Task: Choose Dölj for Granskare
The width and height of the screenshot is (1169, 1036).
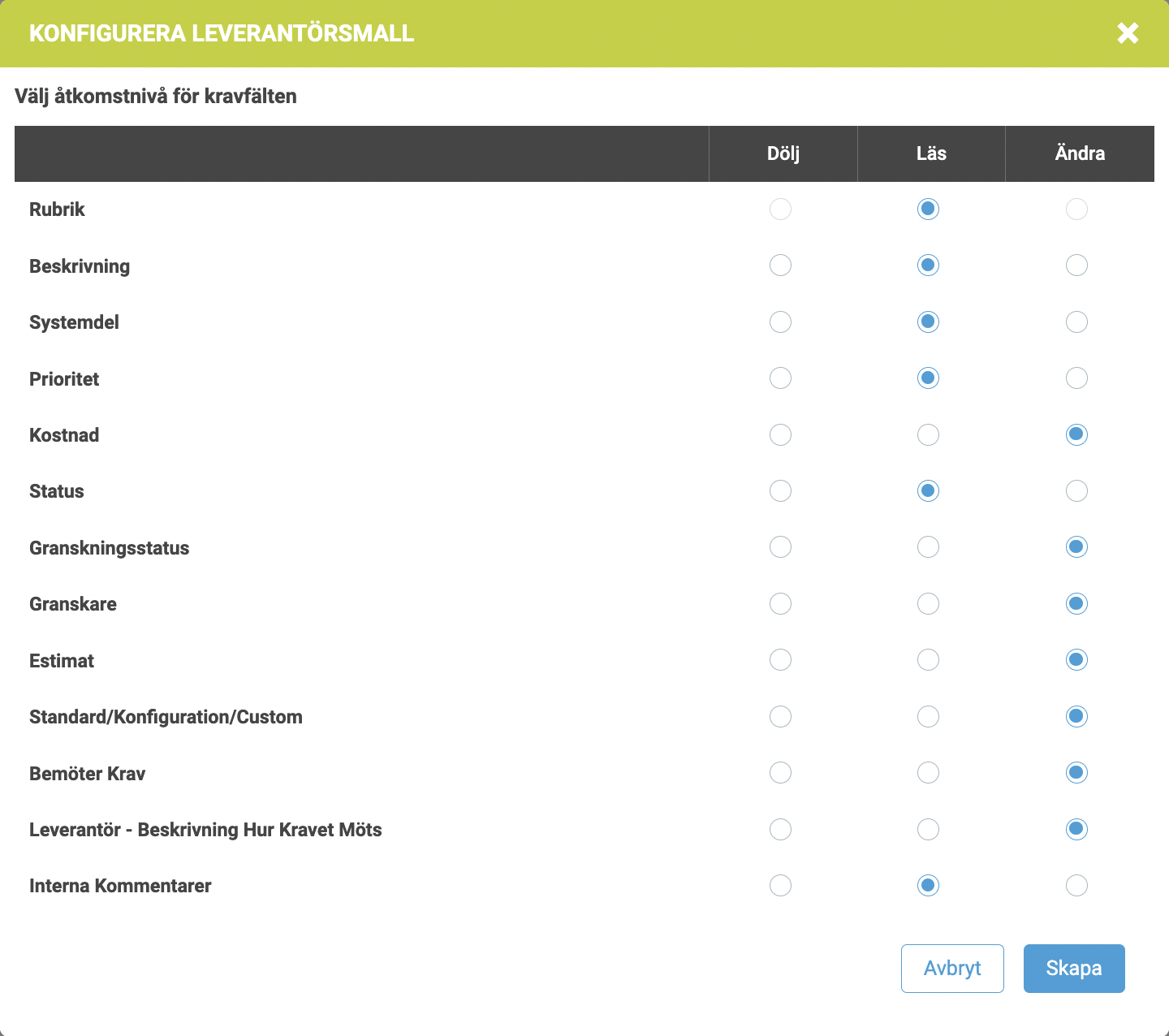Action: tap(780, 604)
